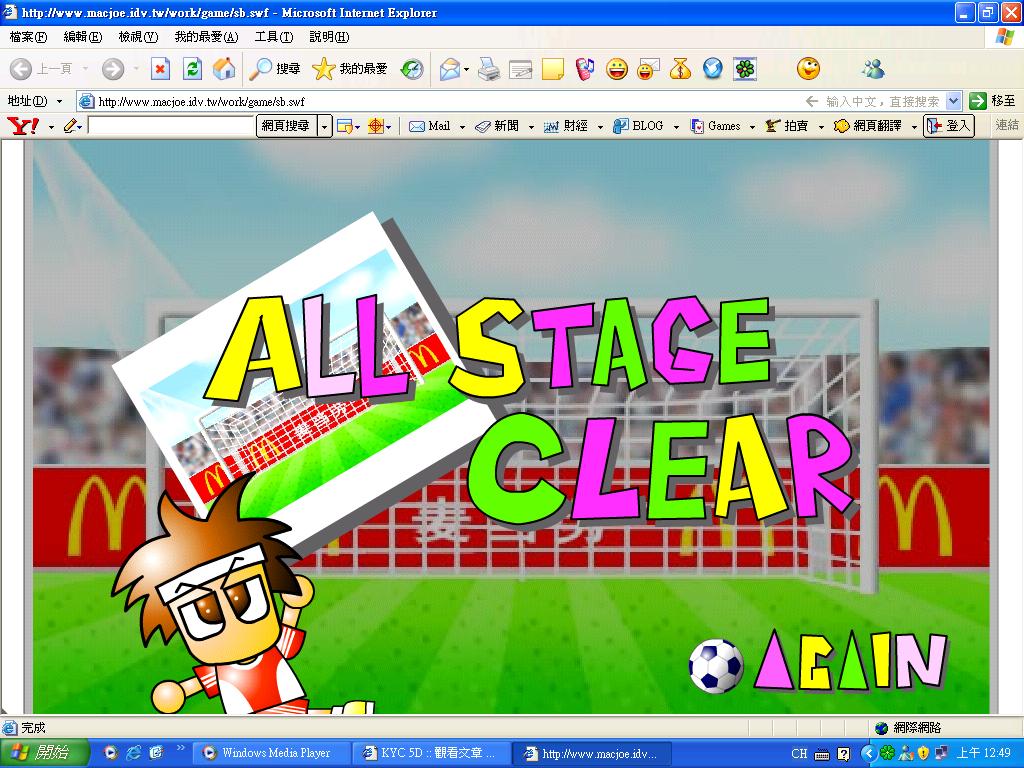Click AGAIN to replay the game

[851, 661]
